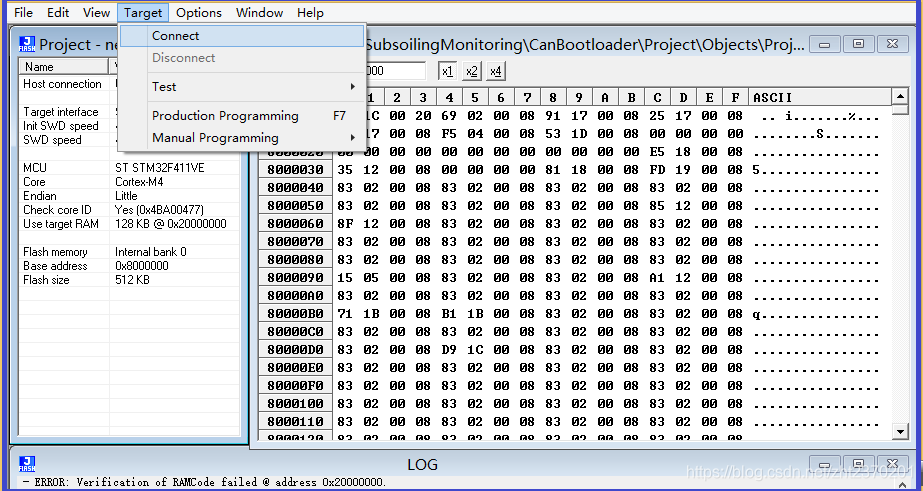
Task: Select address row 8000030
Action: [x=296, y=170]
